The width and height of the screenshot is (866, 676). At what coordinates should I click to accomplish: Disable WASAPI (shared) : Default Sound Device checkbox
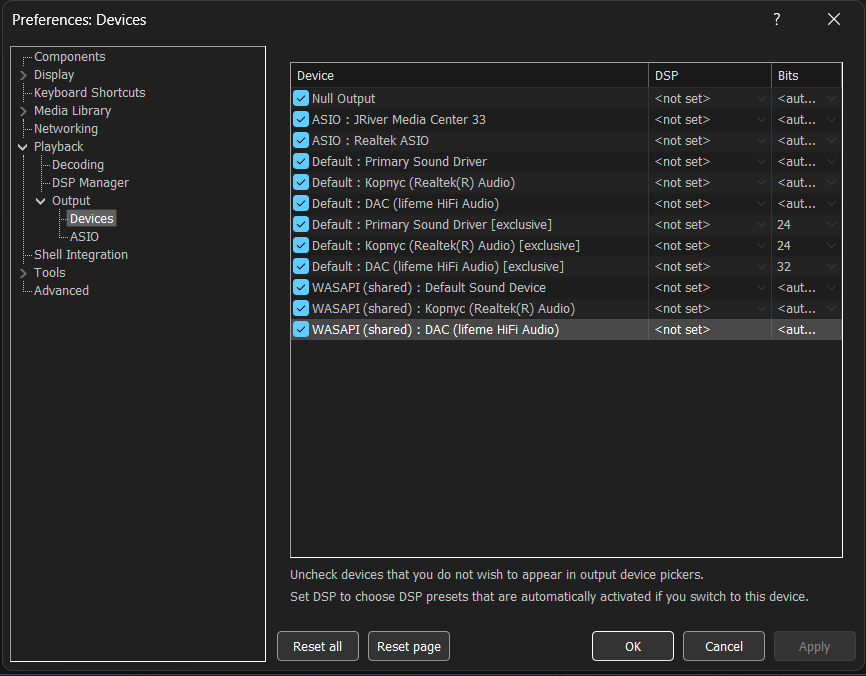pyautogui.click(x=301, y=288)
